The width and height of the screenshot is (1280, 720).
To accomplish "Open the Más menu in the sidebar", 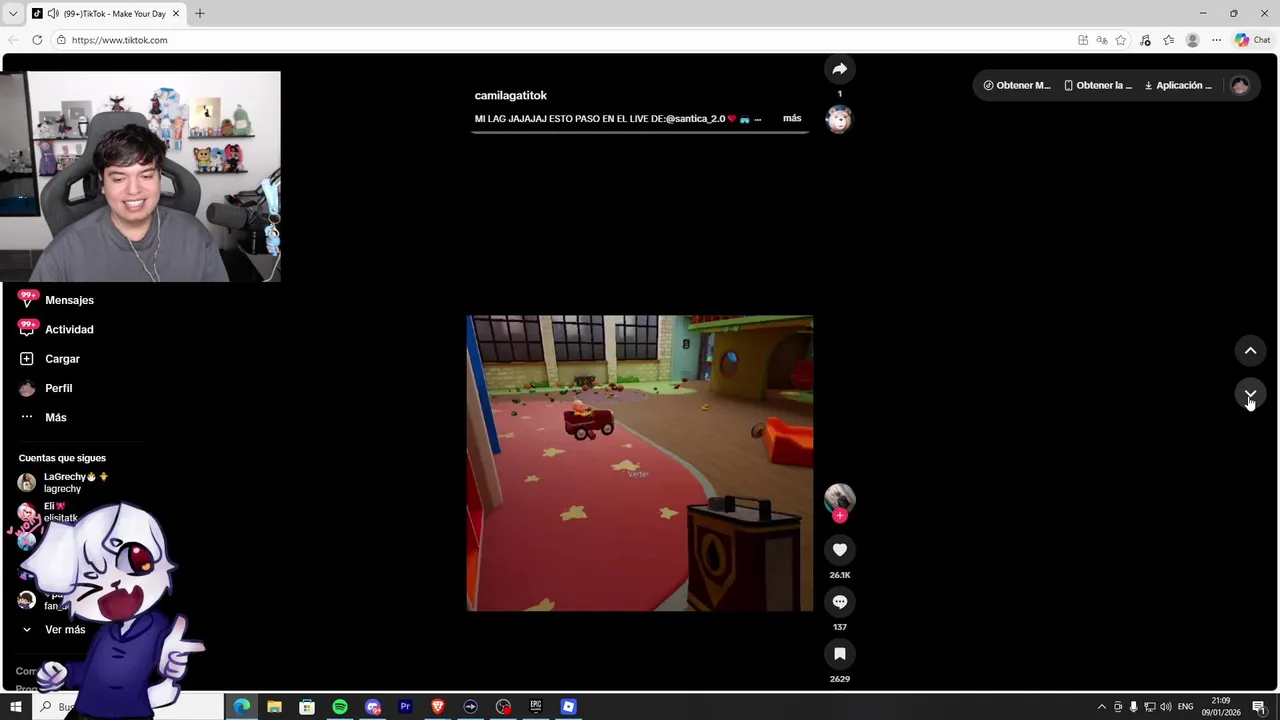I will tap(56, 417).
